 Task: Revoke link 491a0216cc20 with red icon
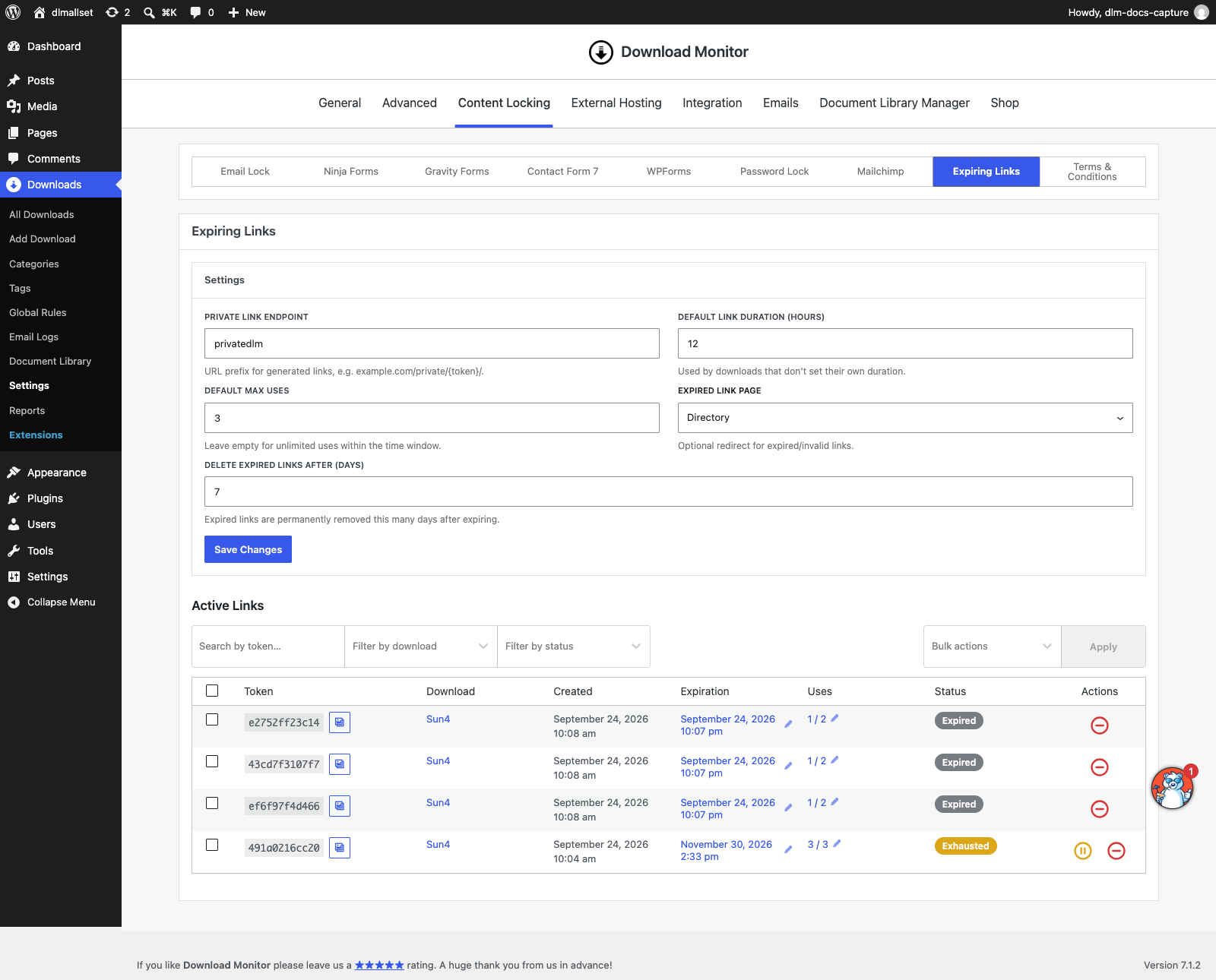(1116, 851)
